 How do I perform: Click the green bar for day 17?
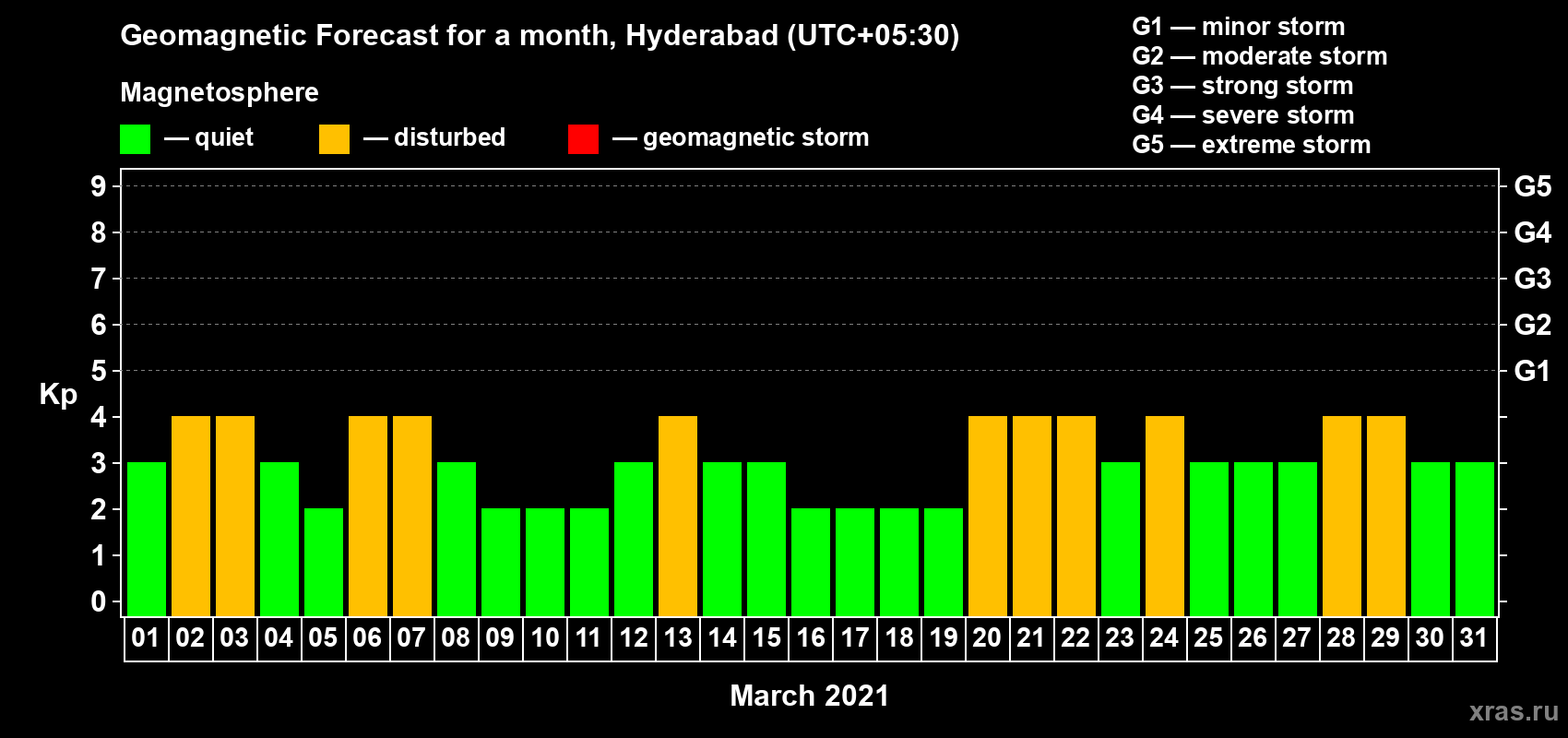(855, 562)
